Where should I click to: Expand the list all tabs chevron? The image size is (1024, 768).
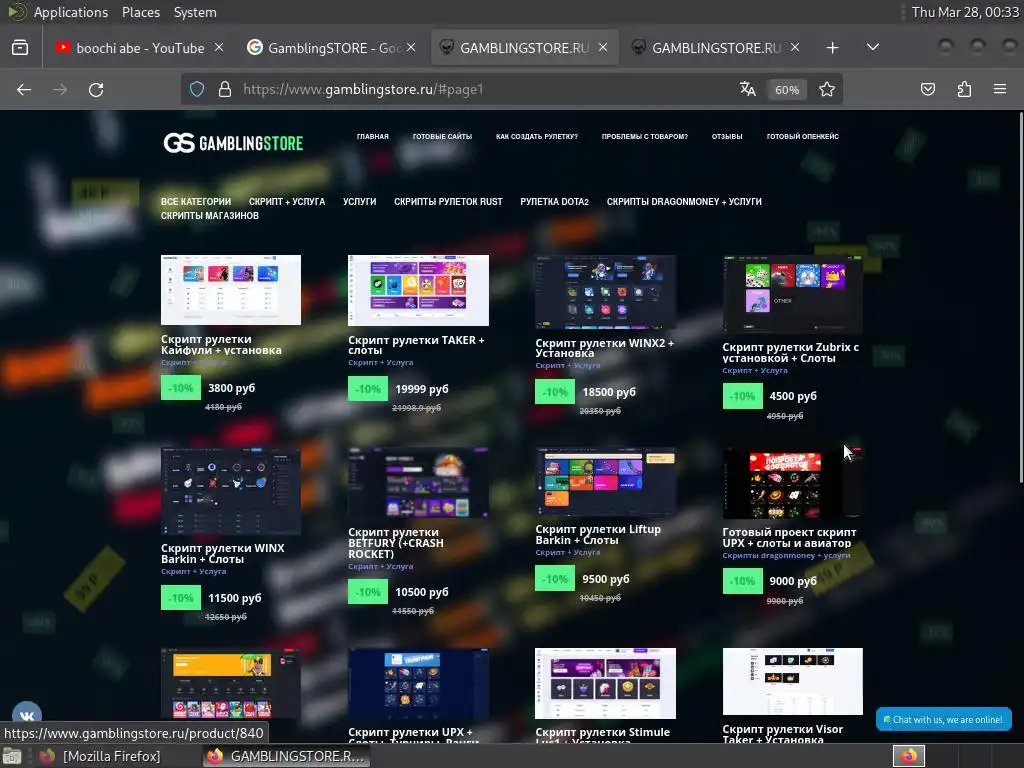click(872, 48)
